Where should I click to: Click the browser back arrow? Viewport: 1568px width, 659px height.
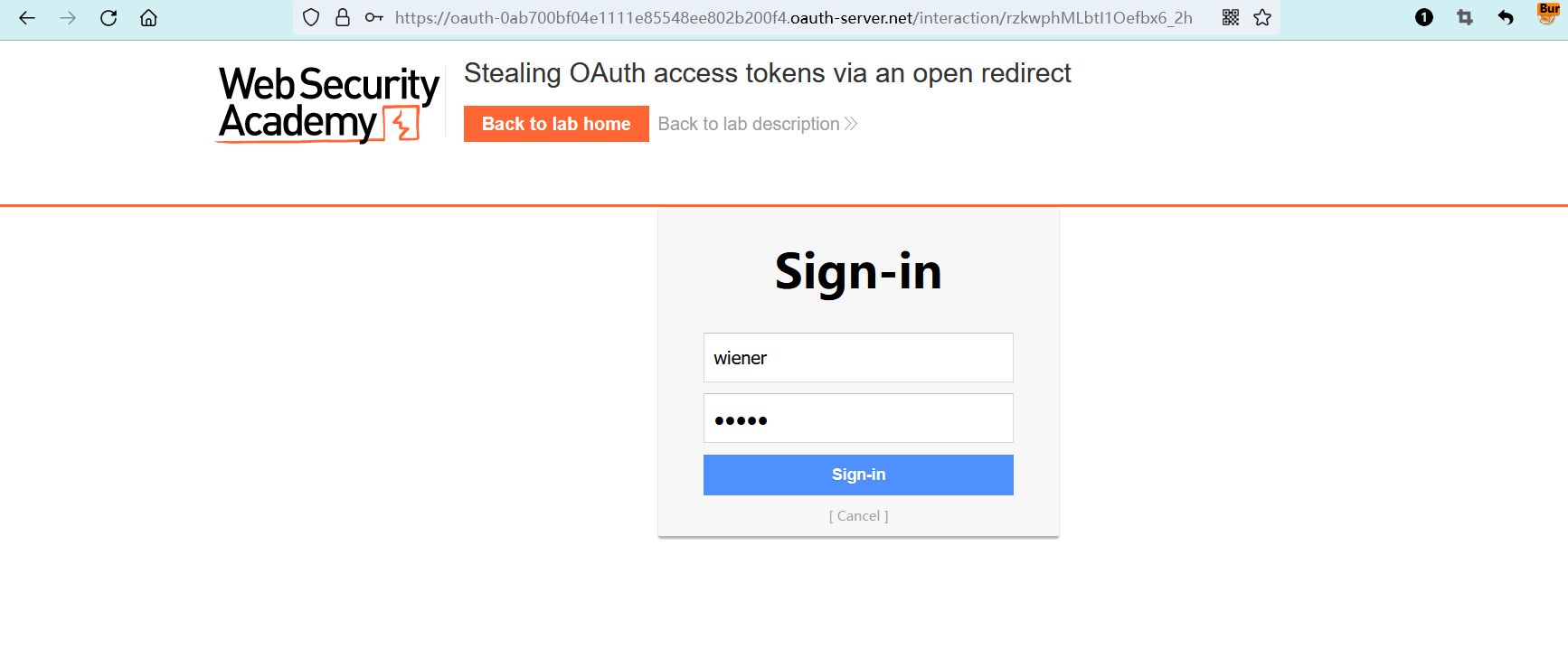coord(27,18)
